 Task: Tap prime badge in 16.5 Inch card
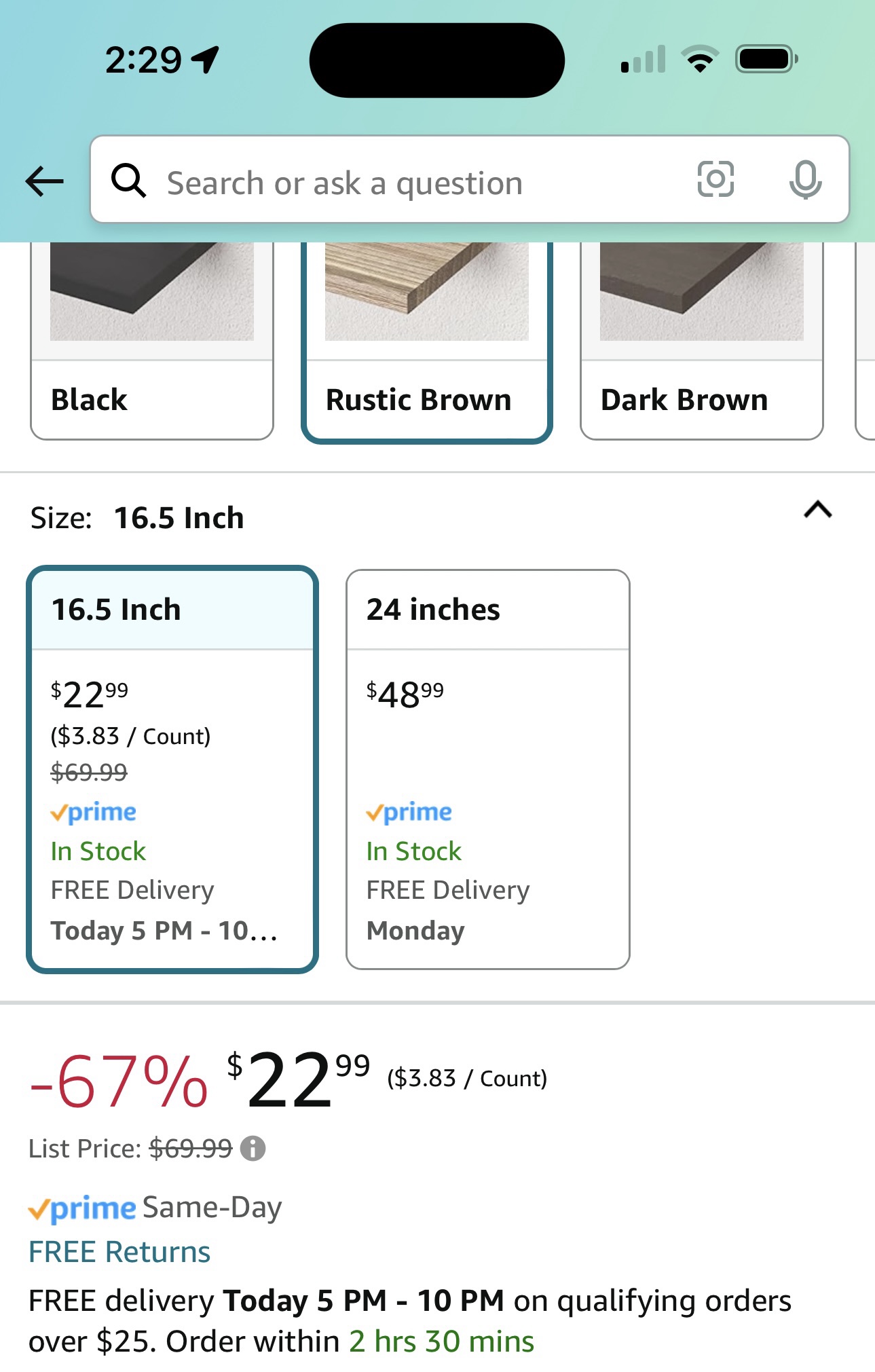94,812
